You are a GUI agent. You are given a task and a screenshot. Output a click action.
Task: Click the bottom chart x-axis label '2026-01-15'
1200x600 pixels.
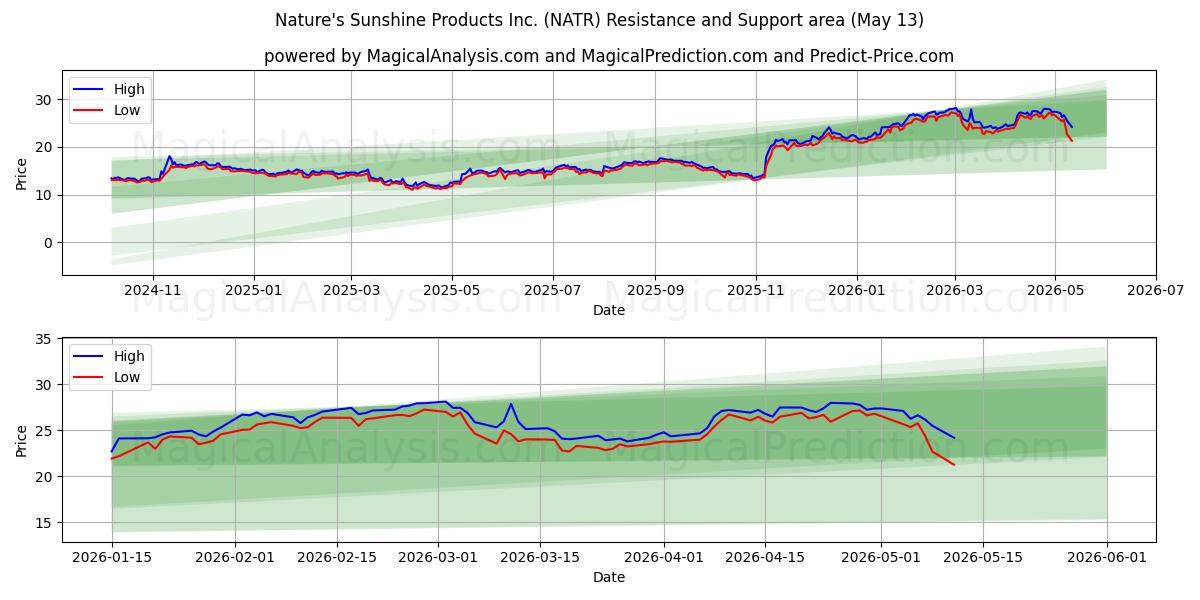112,557
